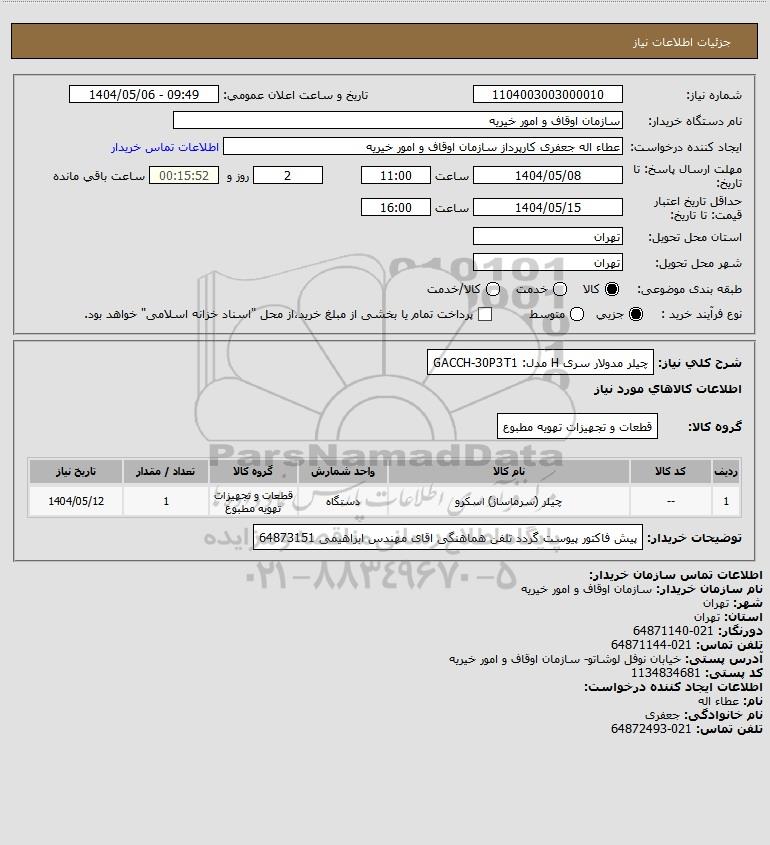Click the remaining time field 00:15:52
Image resolution: width=770 pixels, height=845 pixels.
coord(184,176)
